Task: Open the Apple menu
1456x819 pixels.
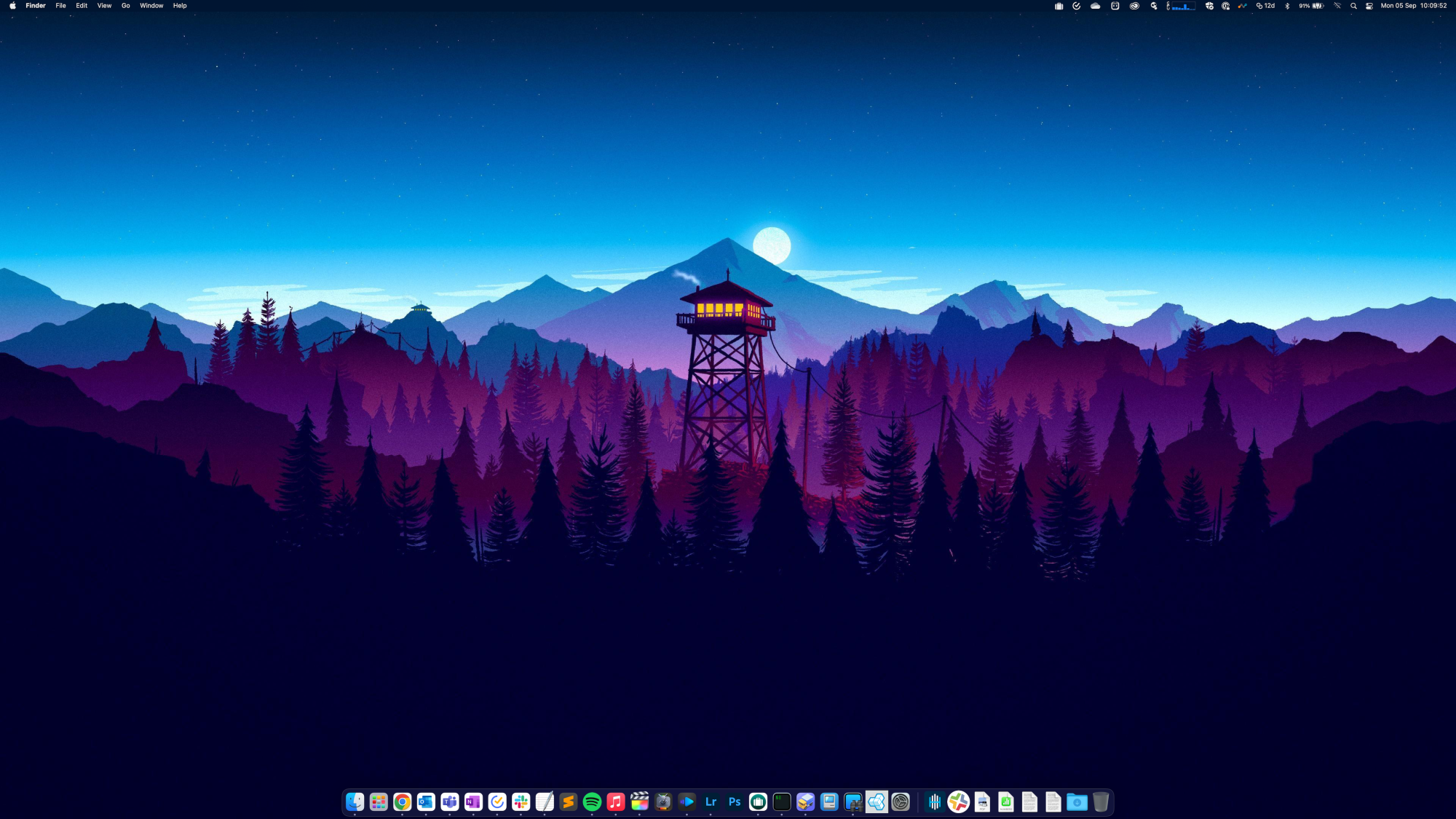Action: 12,6
